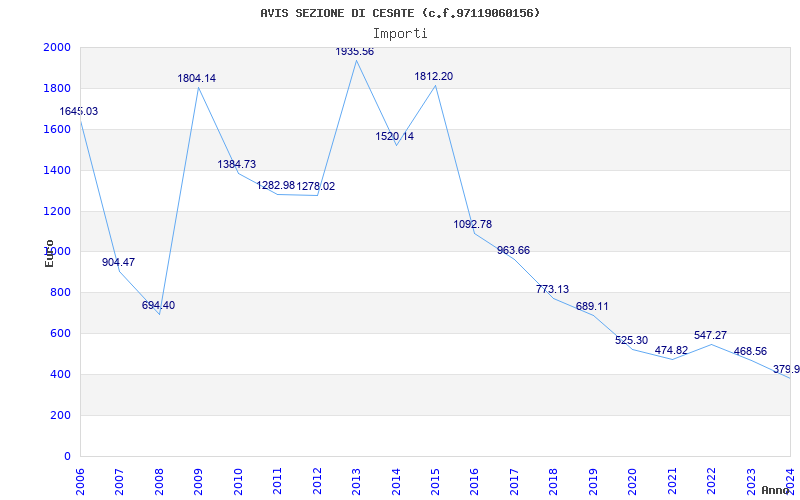Click the 379.9 label for 2024
The width and height of the screenshot is (800, 500).
pos(786,369)
